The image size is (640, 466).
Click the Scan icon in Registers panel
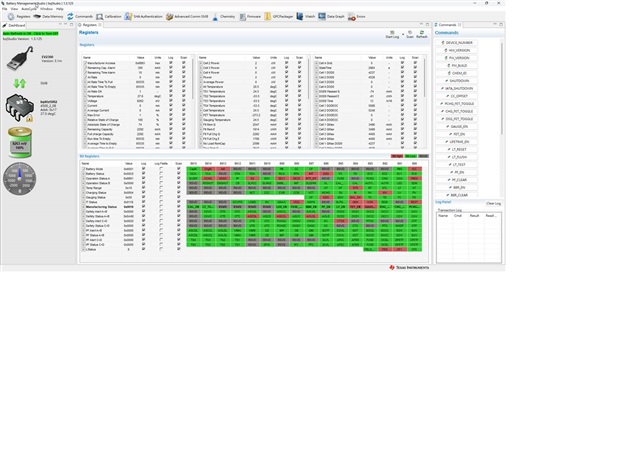(410, 34)
